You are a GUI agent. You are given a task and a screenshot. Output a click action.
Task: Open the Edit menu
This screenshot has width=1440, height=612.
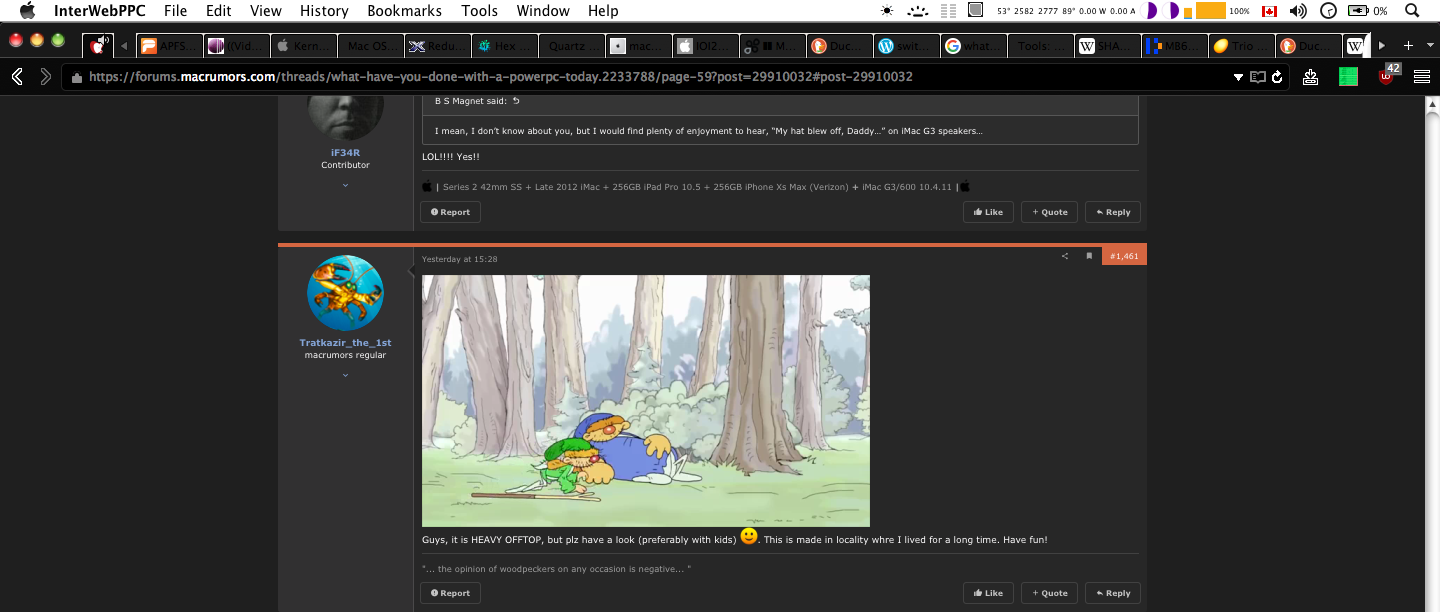(219, 11)
